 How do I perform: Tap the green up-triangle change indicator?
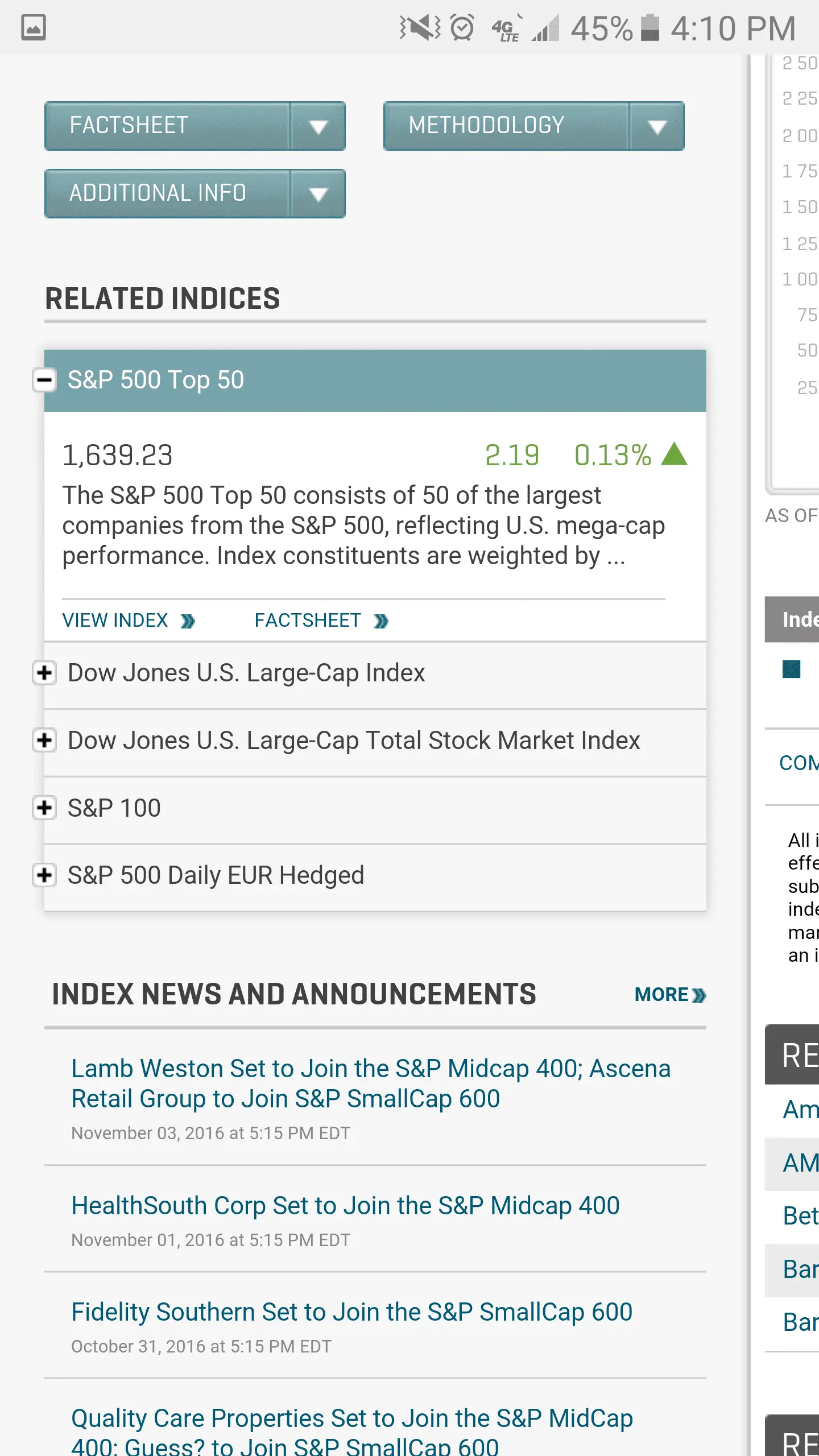click(x=675, y=454)
